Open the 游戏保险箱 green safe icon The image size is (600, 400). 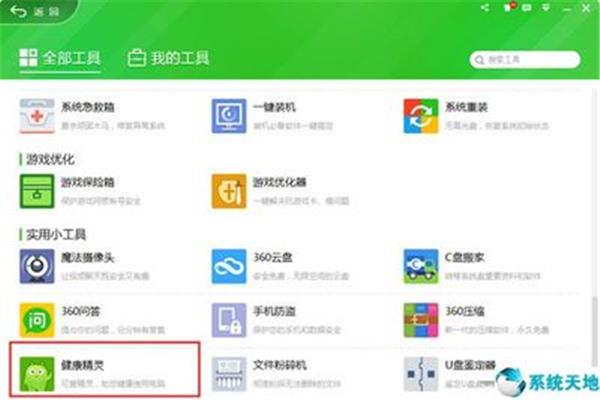click(x=37, y=191)
